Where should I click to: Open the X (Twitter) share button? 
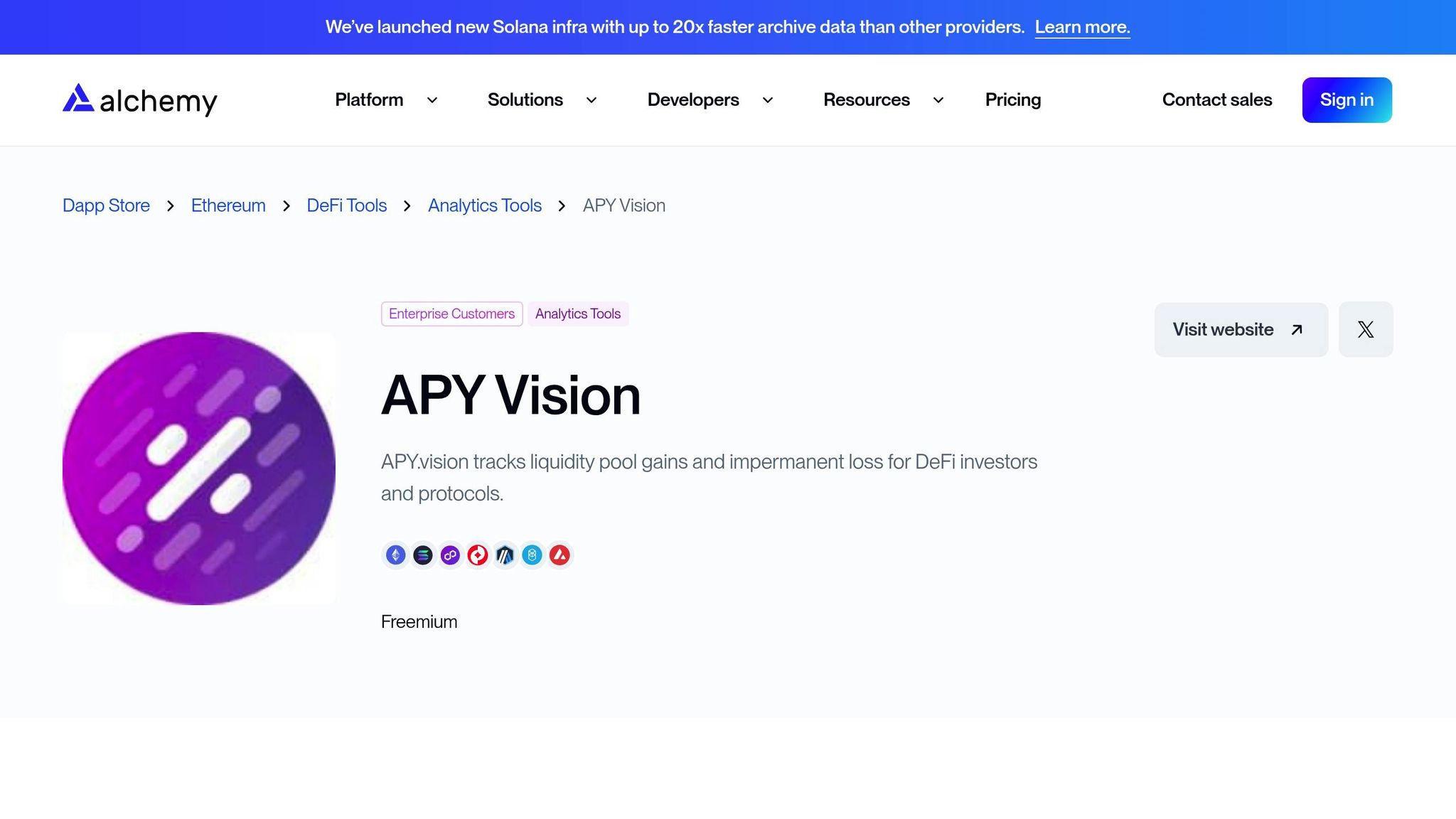pyautogui.click(x=1365, y=329)
